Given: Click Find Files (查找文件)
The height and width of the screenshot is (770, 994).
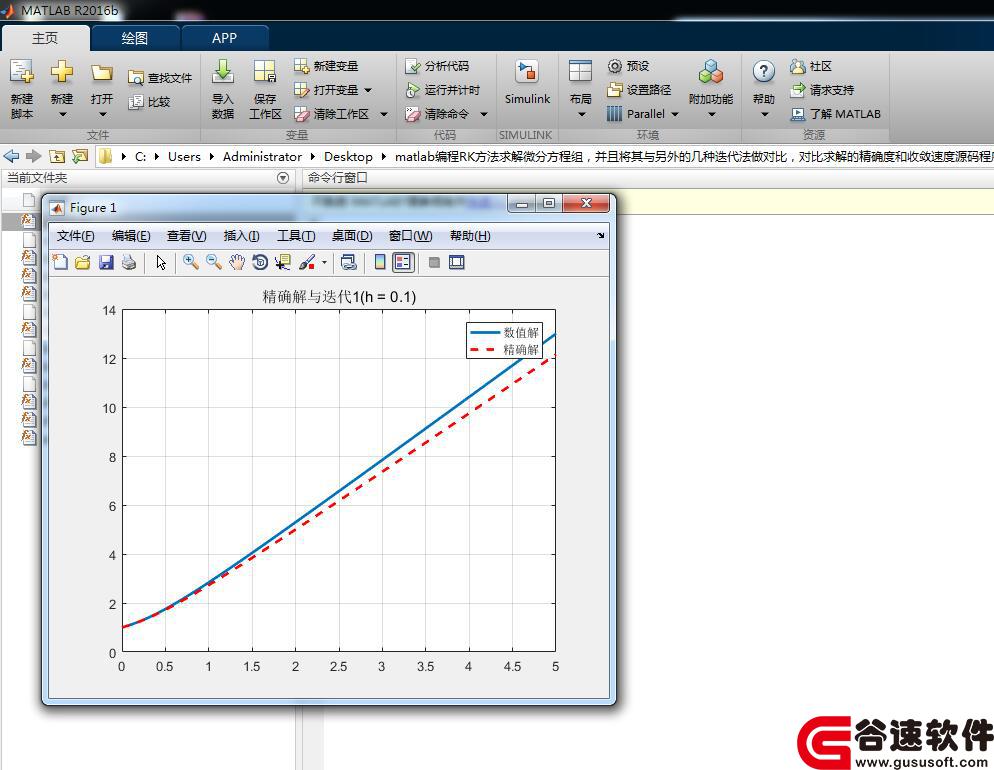Looking at the screenshot, I should click(x=160, y=77).
